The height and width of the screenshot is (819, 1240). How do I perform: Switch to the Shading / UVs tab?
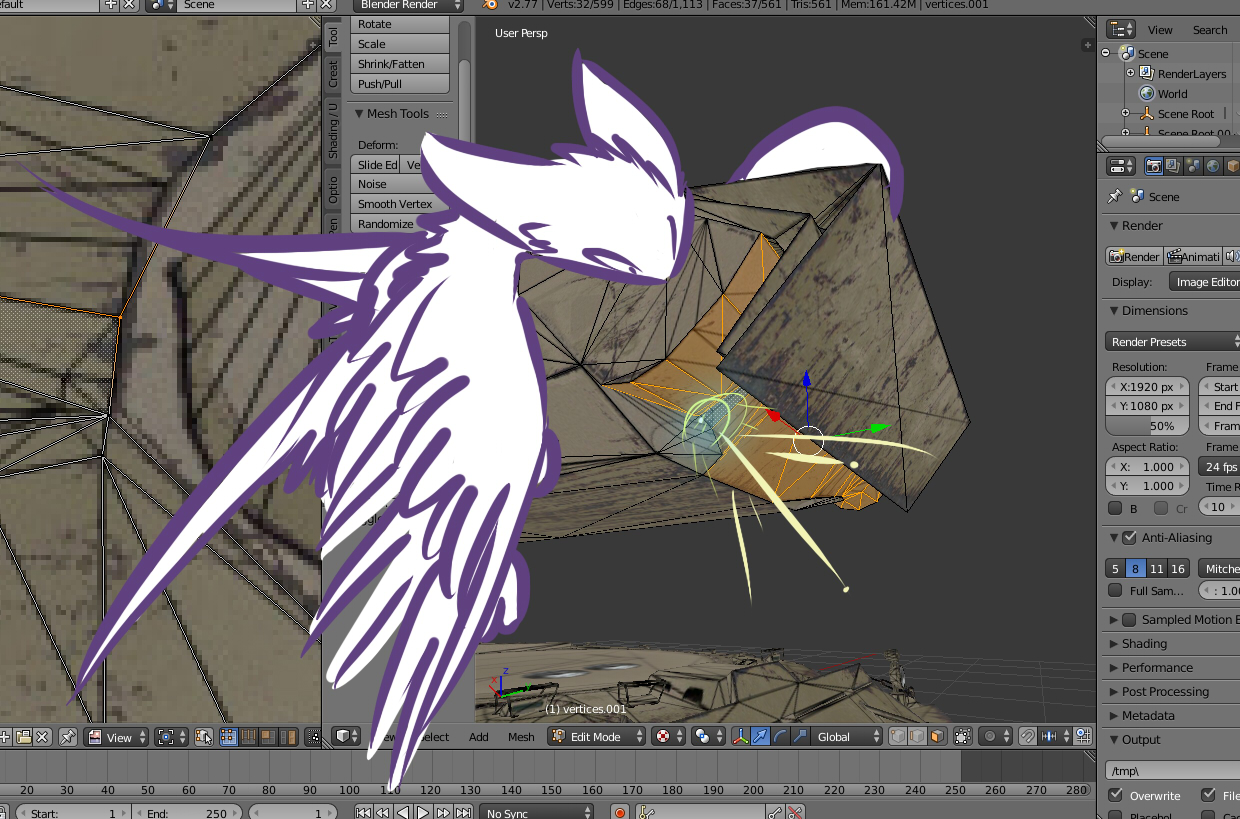334,130
